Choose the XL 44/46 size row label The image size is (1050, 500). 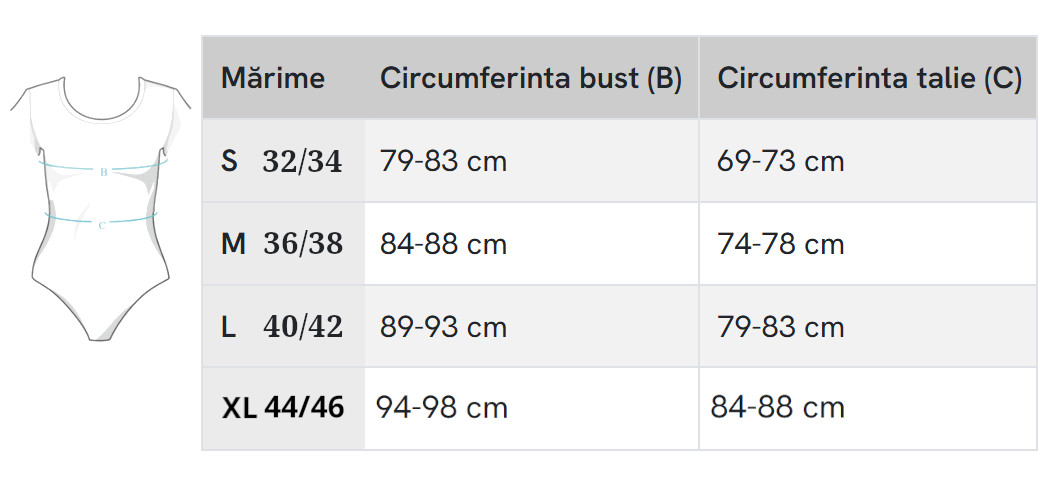pyautogui.click(x=283, y=408)
